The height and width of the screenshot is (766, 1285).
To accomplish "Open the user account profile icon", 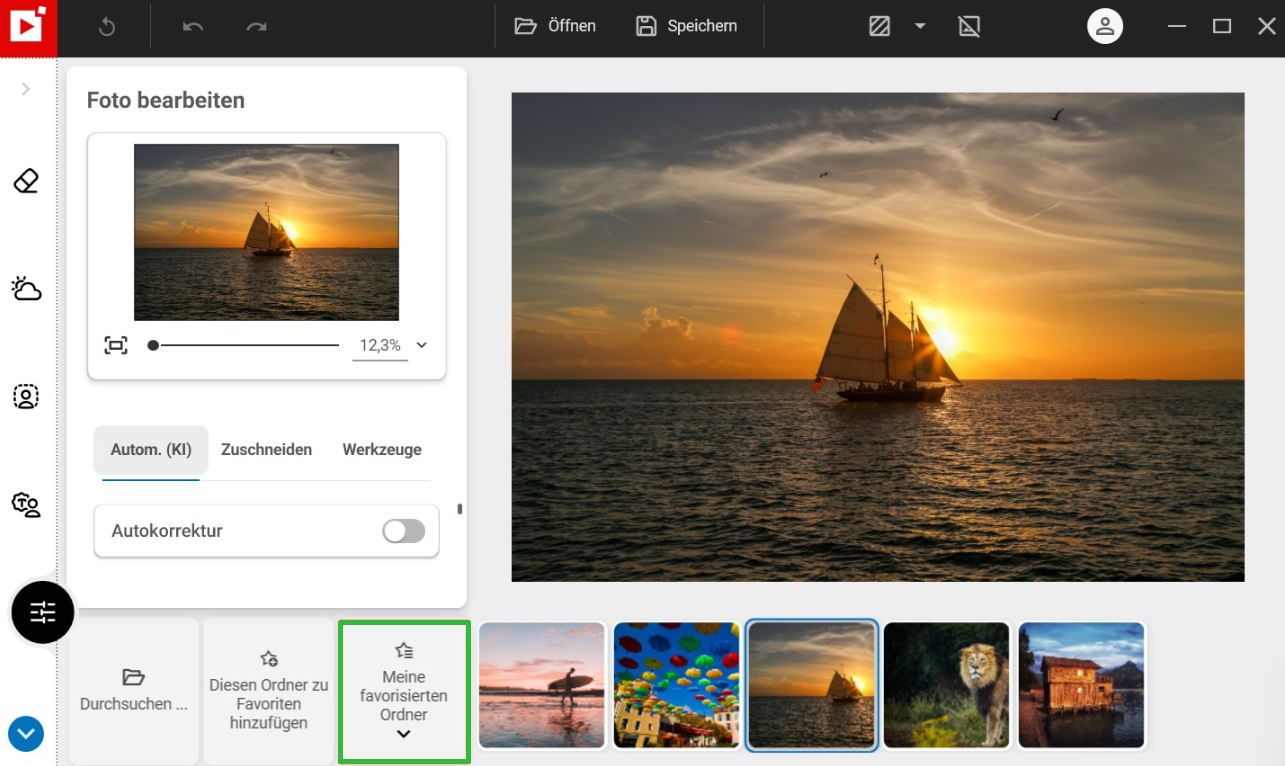I will point(1104,27).
